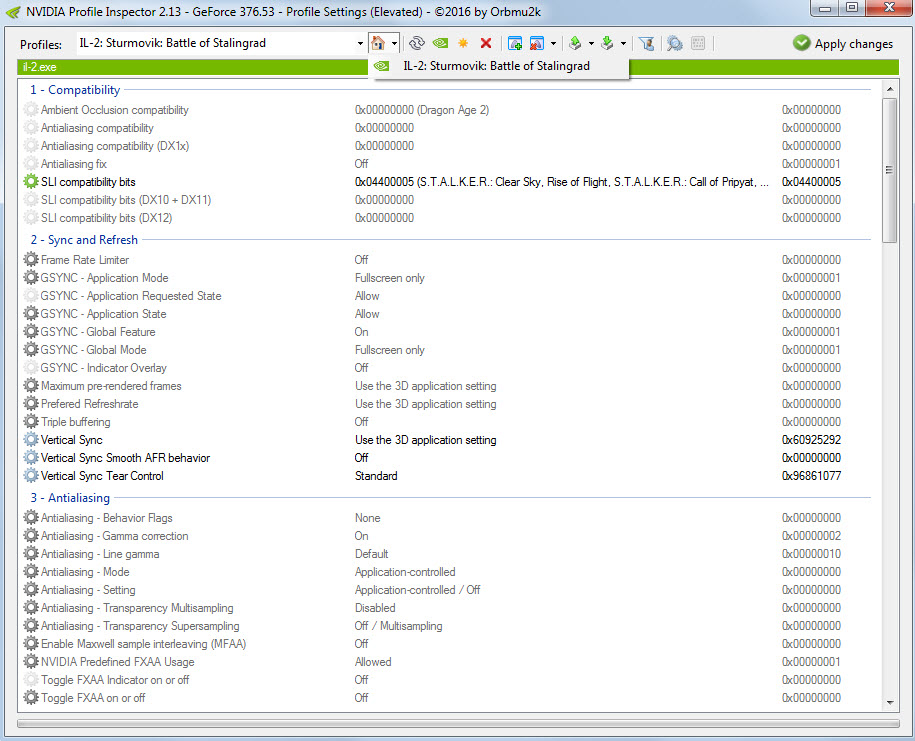Click the gear icon beside Maximum pre-rendered frames

[31, 385]
